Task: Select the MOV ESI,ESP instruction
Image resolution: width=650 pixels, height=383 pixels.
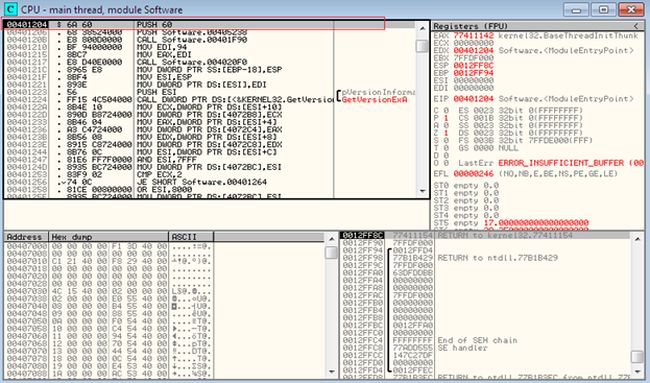Action: (164, 77)
